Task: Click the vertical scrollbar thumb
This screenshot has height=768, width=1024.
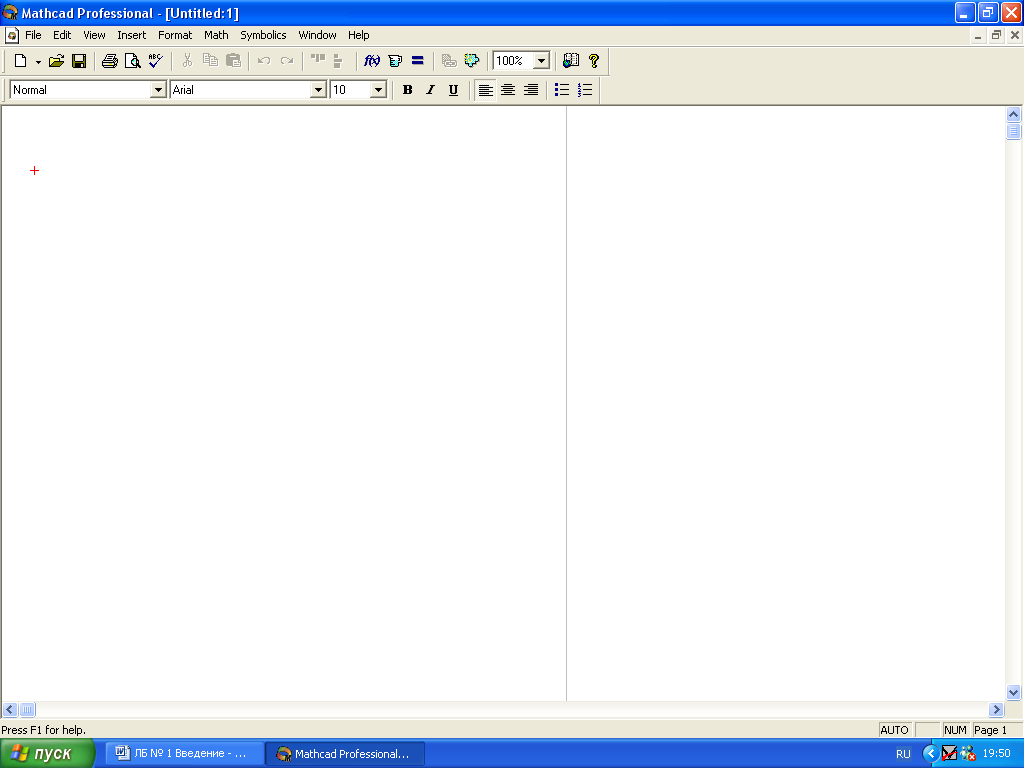Action: point(1013,131)
